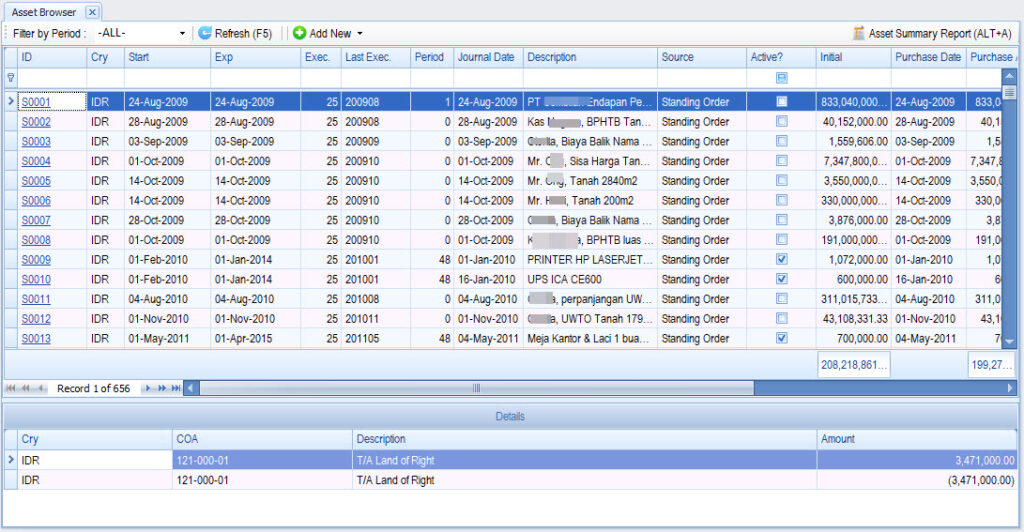Jump to the last record
1024x532 pixels.
pos(176,388)
